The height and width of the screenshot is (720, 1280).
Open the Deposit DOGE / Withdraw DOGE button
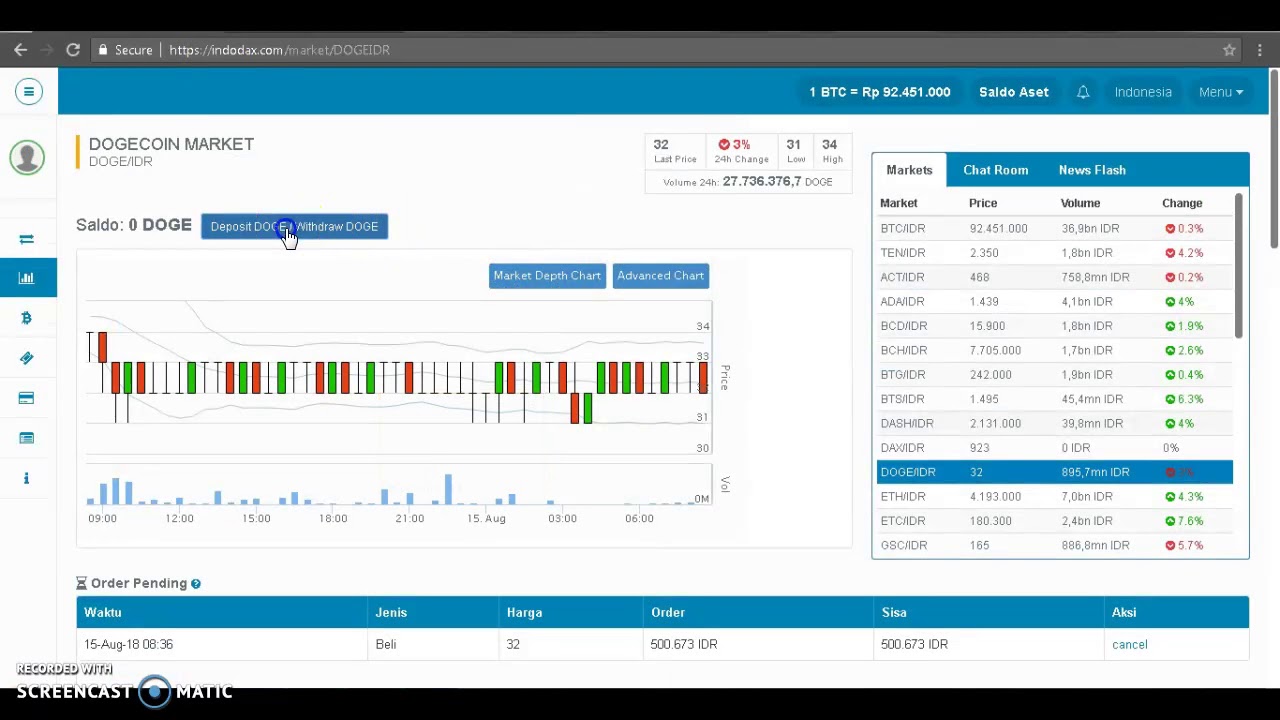[x=294, y=226]
